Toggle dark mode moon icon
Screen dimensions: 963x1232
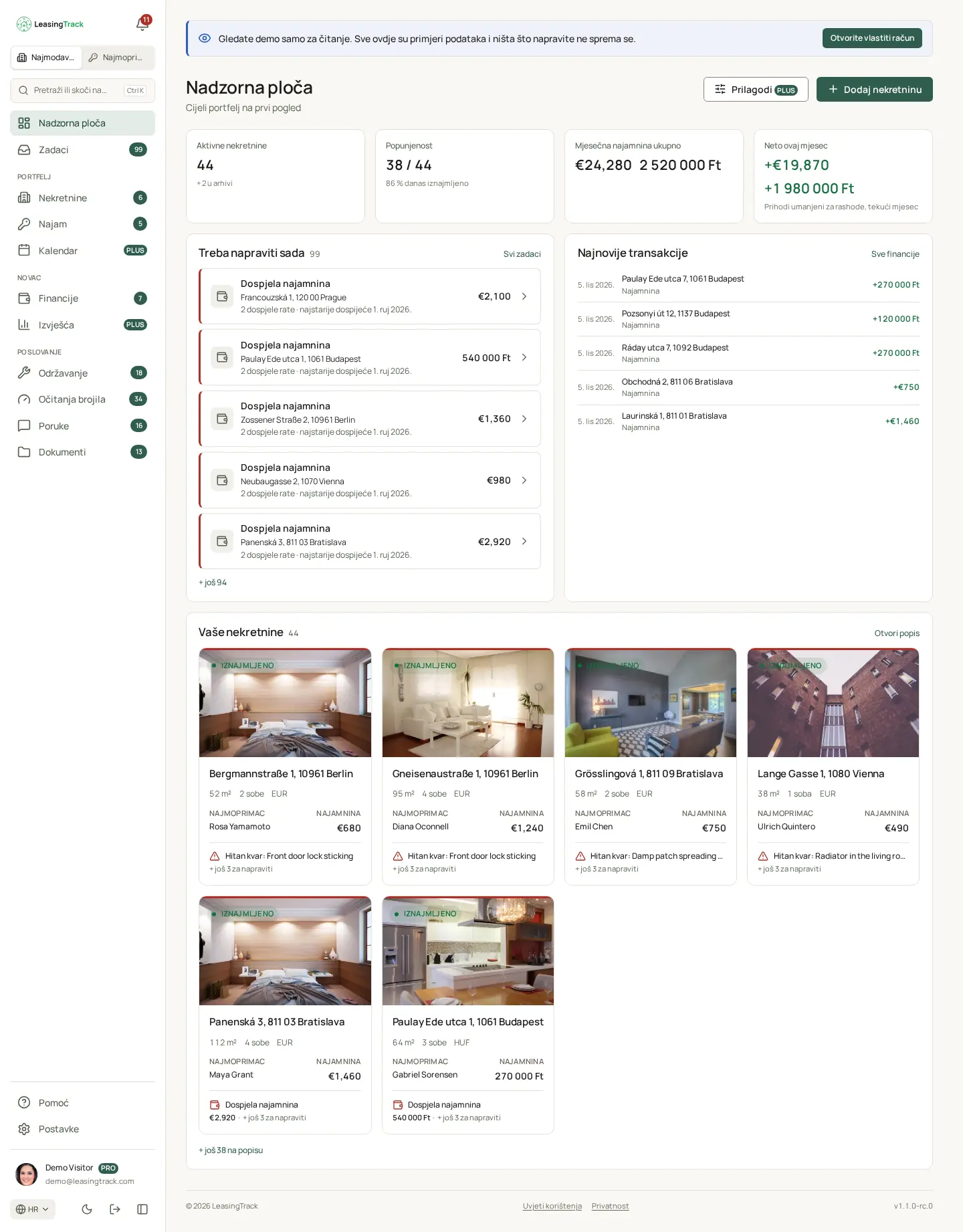pyautogui.click(x=87, y=1209)
